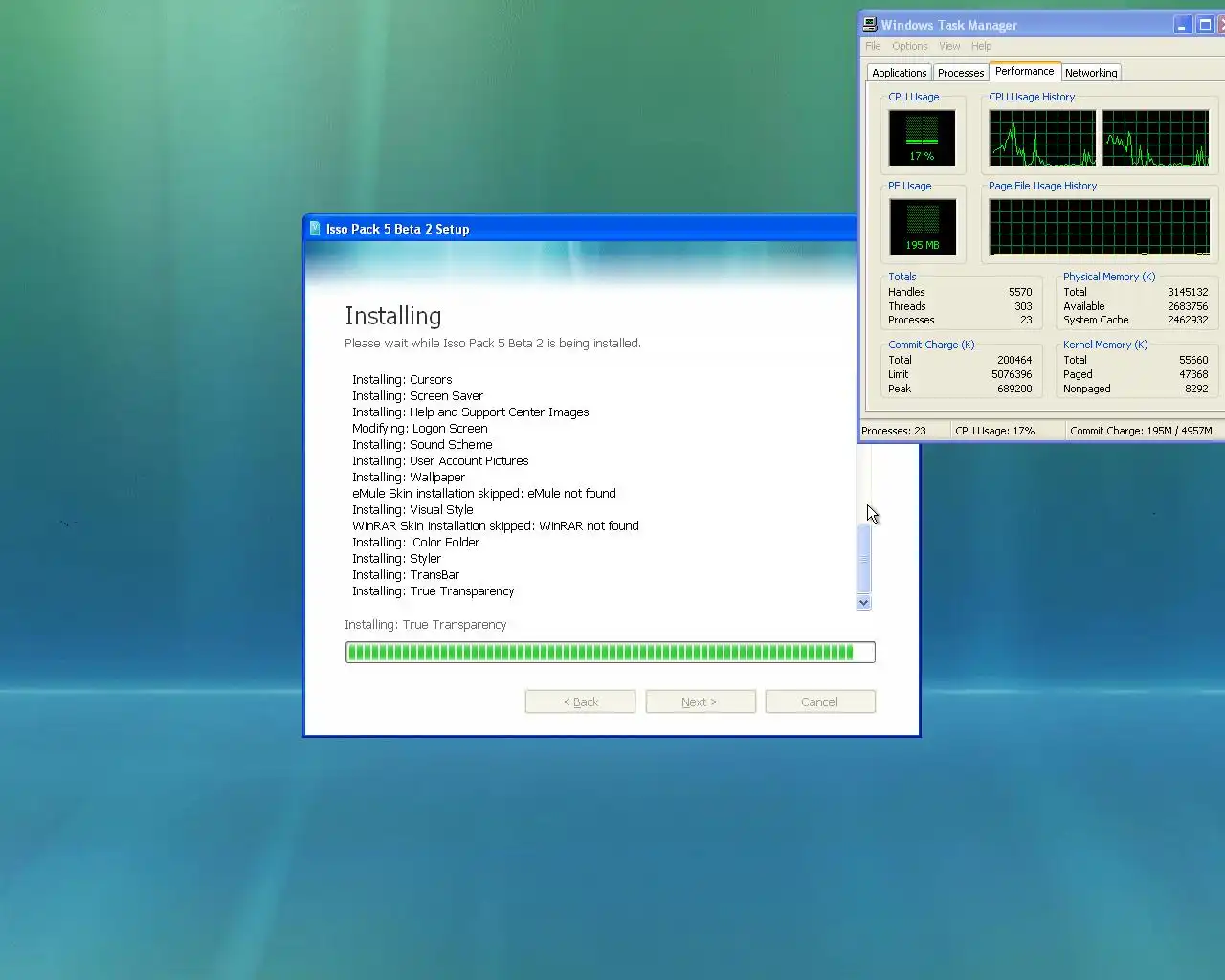Screen dimensions: 1225x980
Task: Click the left CPU Usage History graph
Action: click(1042, 138)
